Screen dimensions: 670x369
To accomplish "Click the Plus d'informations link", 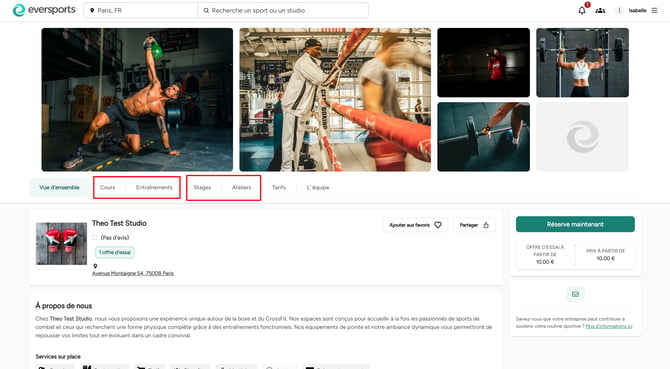I will 608,326.
